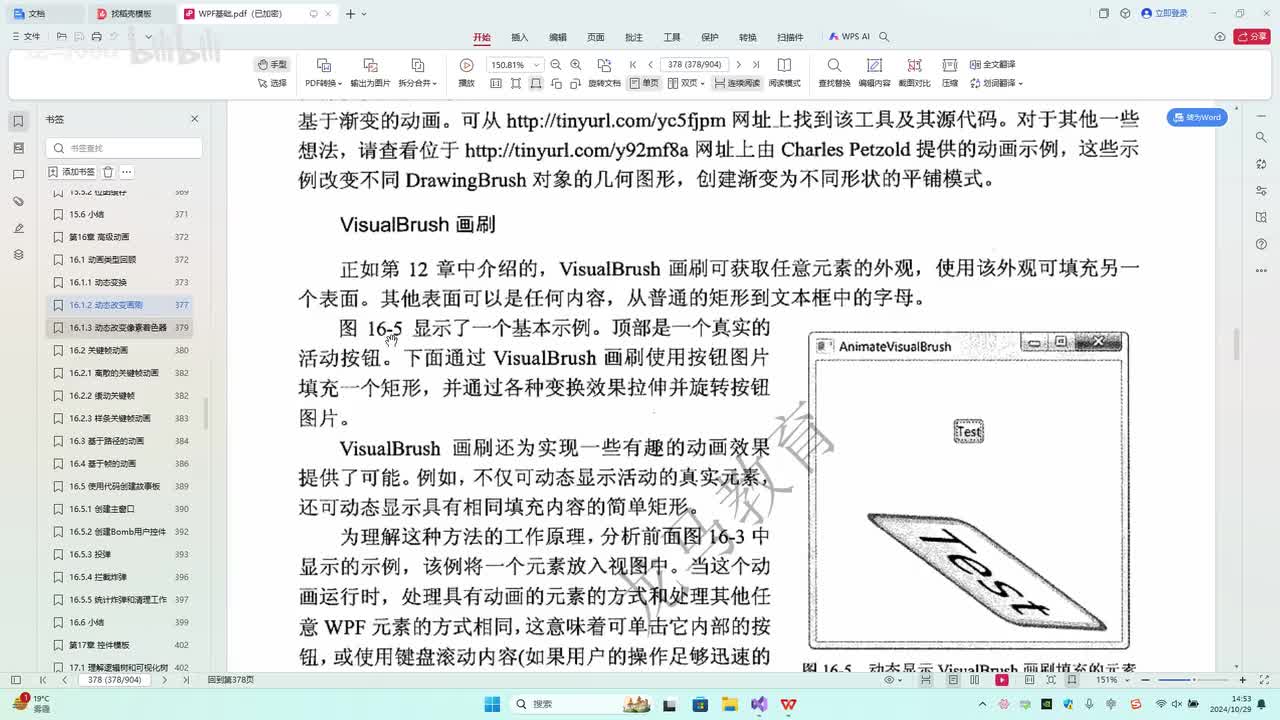1280x720 pixels.
Task: Open the layers sidebar icon
Action: 18,255
